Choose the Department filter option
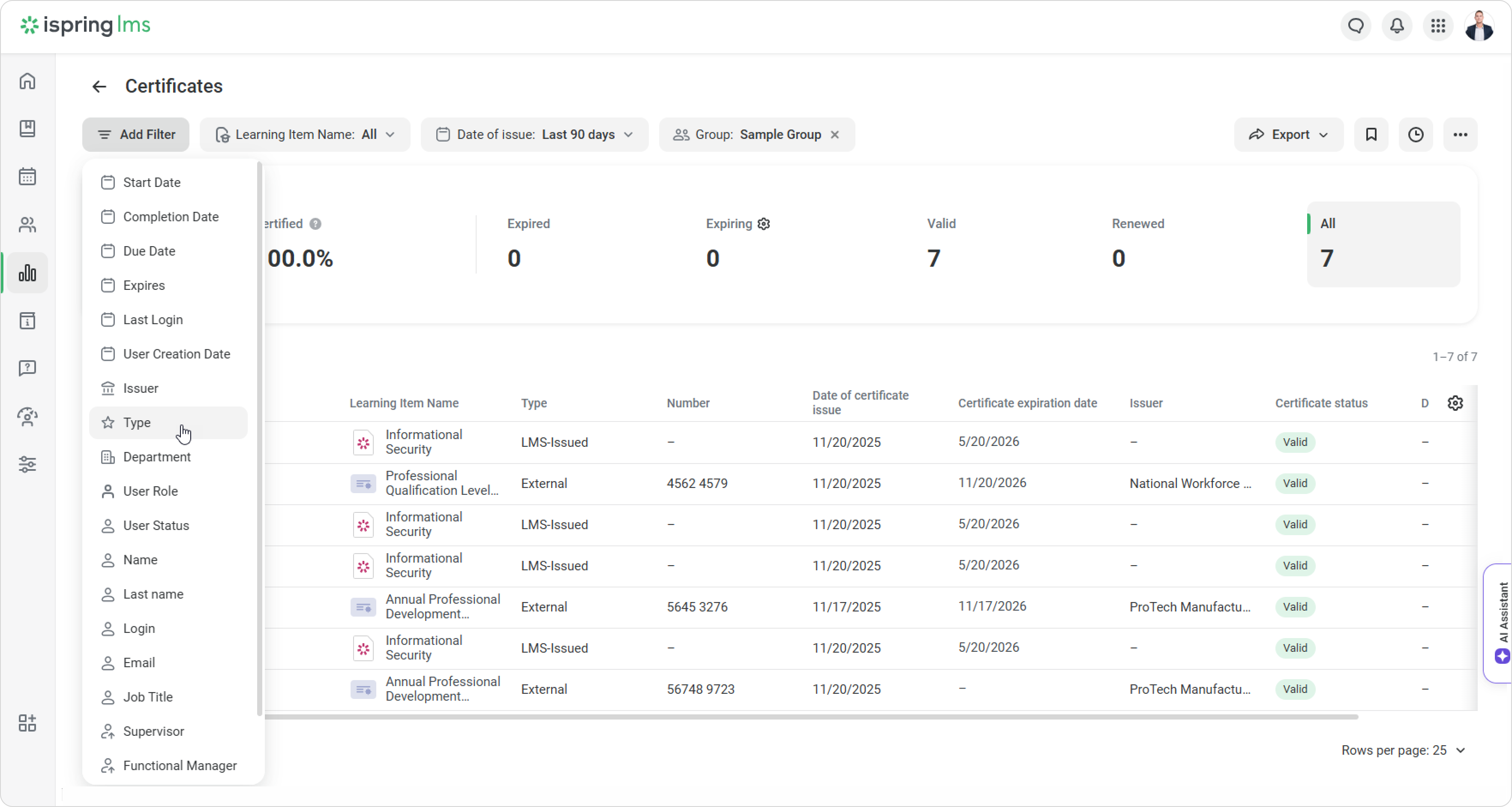 click(x=157, y=457)
